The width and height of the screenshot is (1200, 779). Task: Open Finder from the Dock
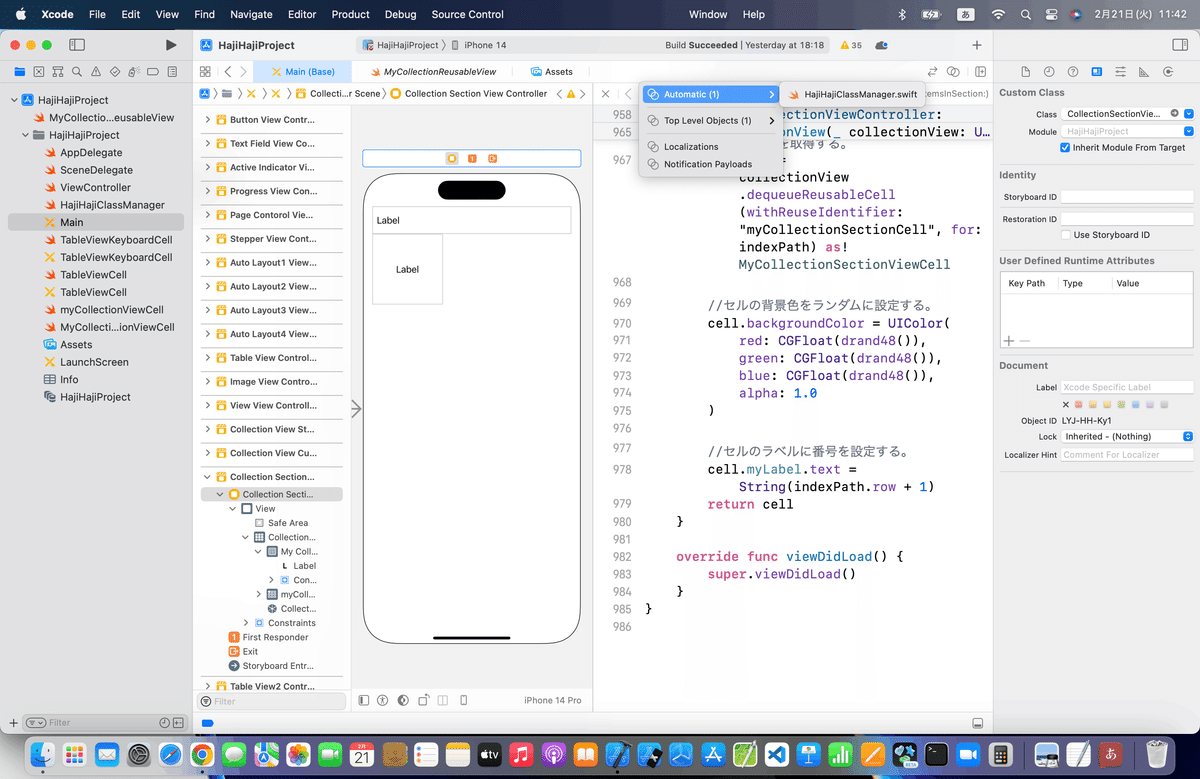coord(43,754)
